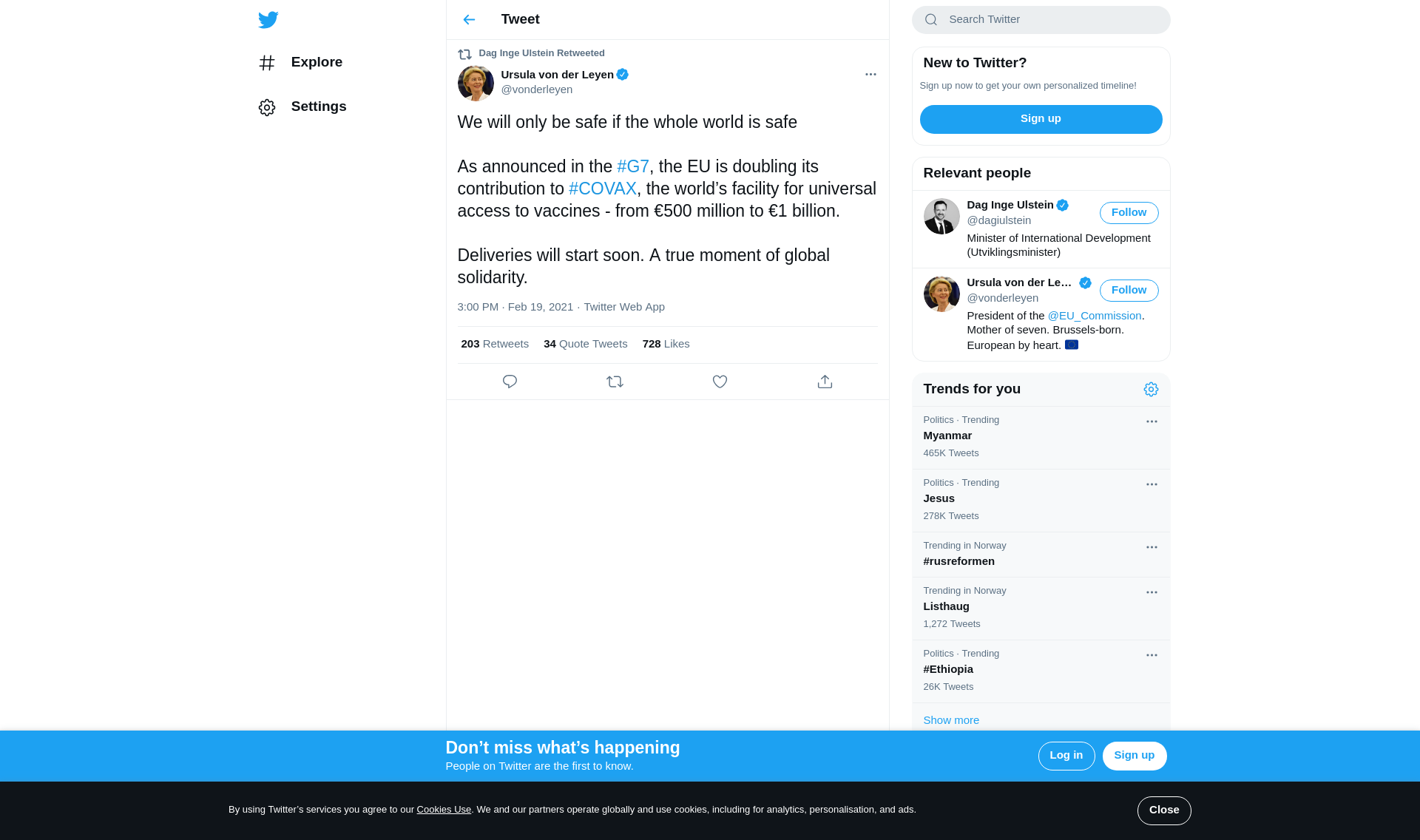Share the tweet using the share icon
The image size is (1420, 840).
(825, 382)
